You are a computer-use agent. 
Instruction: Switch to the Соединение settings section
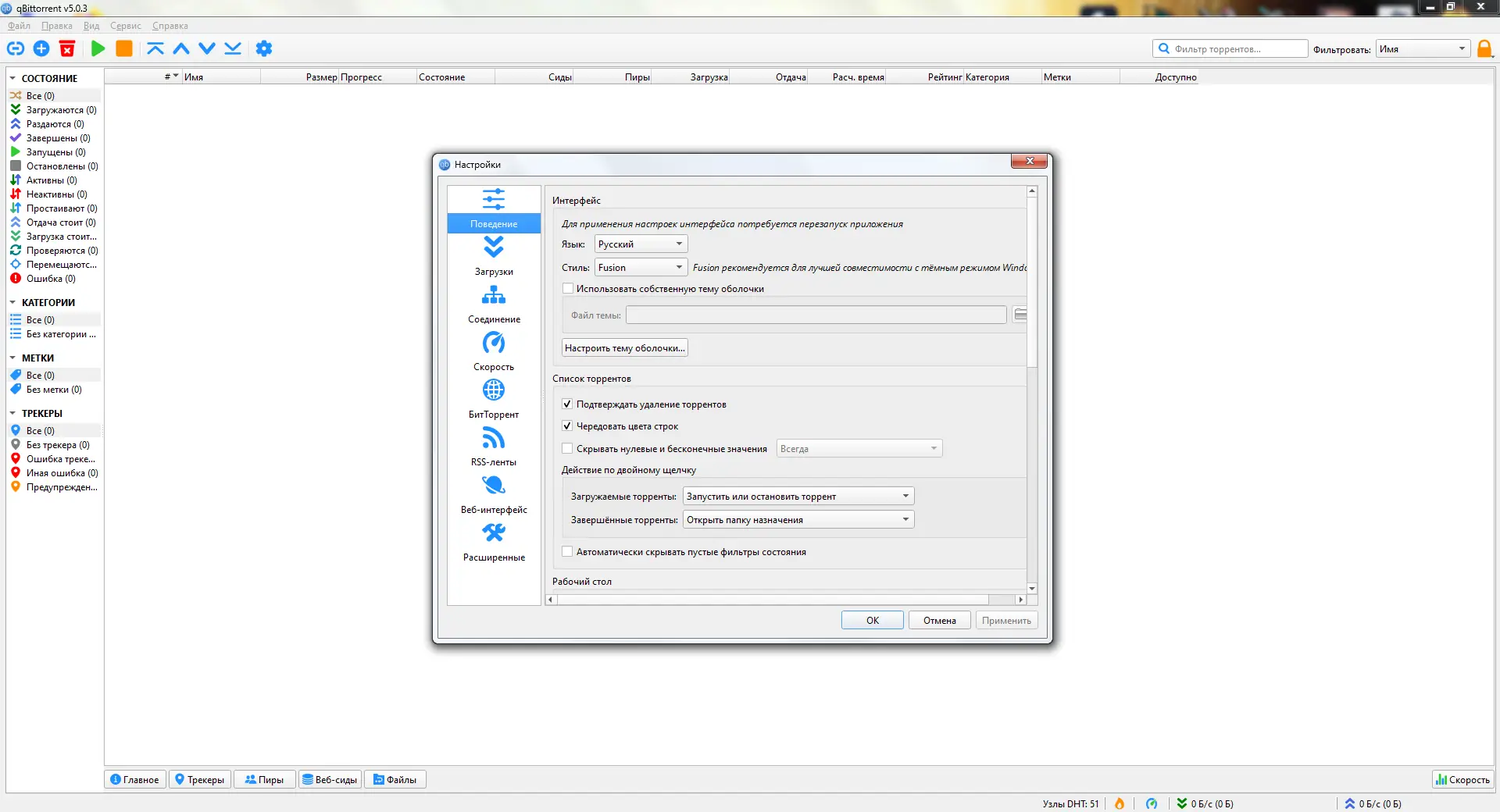coord(494,304)
